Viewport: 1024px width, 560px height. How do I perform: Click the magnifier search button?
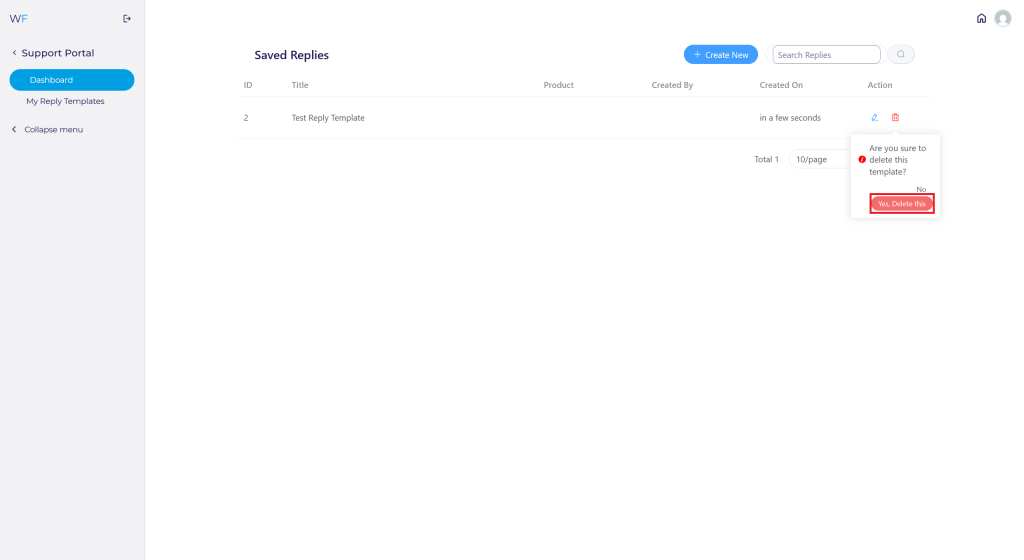coord(901,54)
